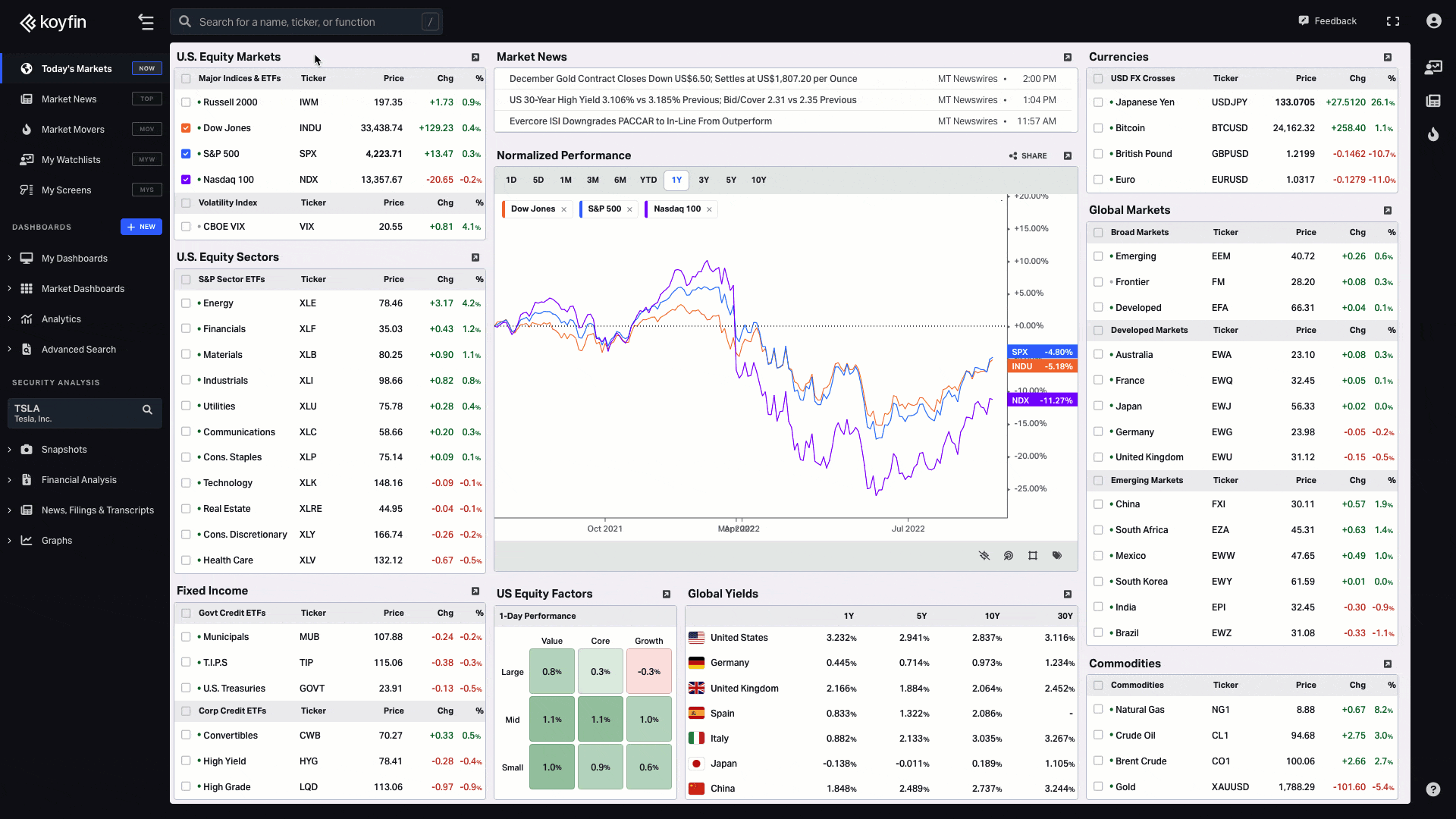Pop out the Global Markets widget
1456x819 pixels.
1388,211
